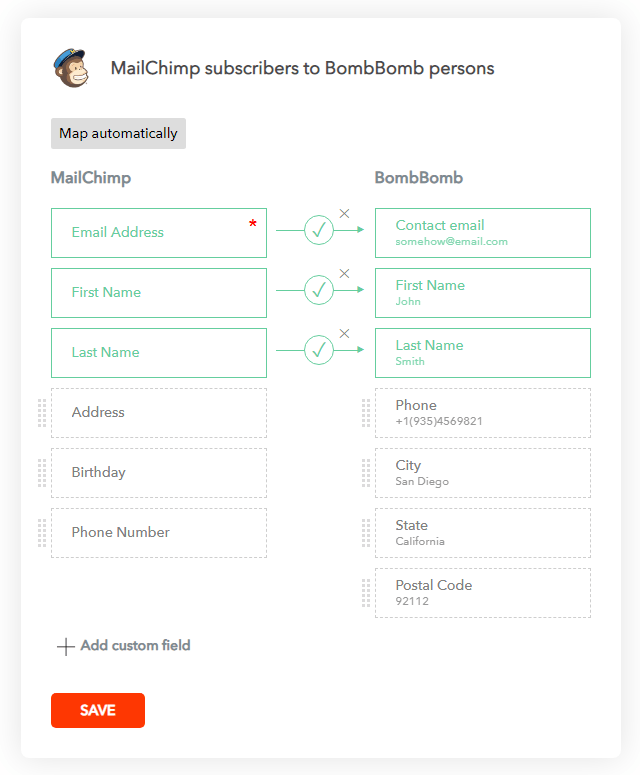Click the plus icon for custom field
Screen dimensions: 640x775
pos(66,646)
